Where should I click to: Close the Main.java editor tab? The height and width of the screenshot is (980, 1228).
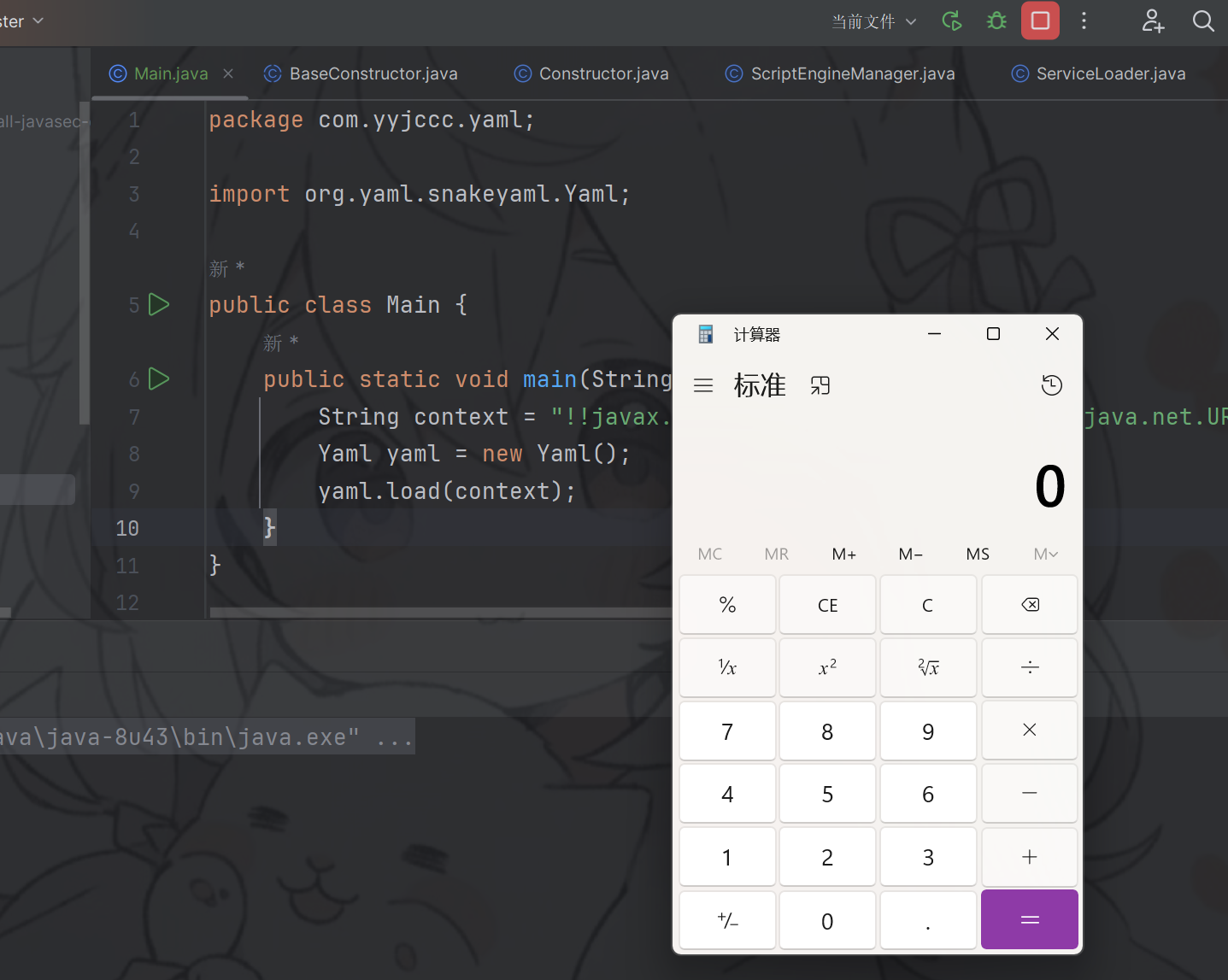(228, 74)
